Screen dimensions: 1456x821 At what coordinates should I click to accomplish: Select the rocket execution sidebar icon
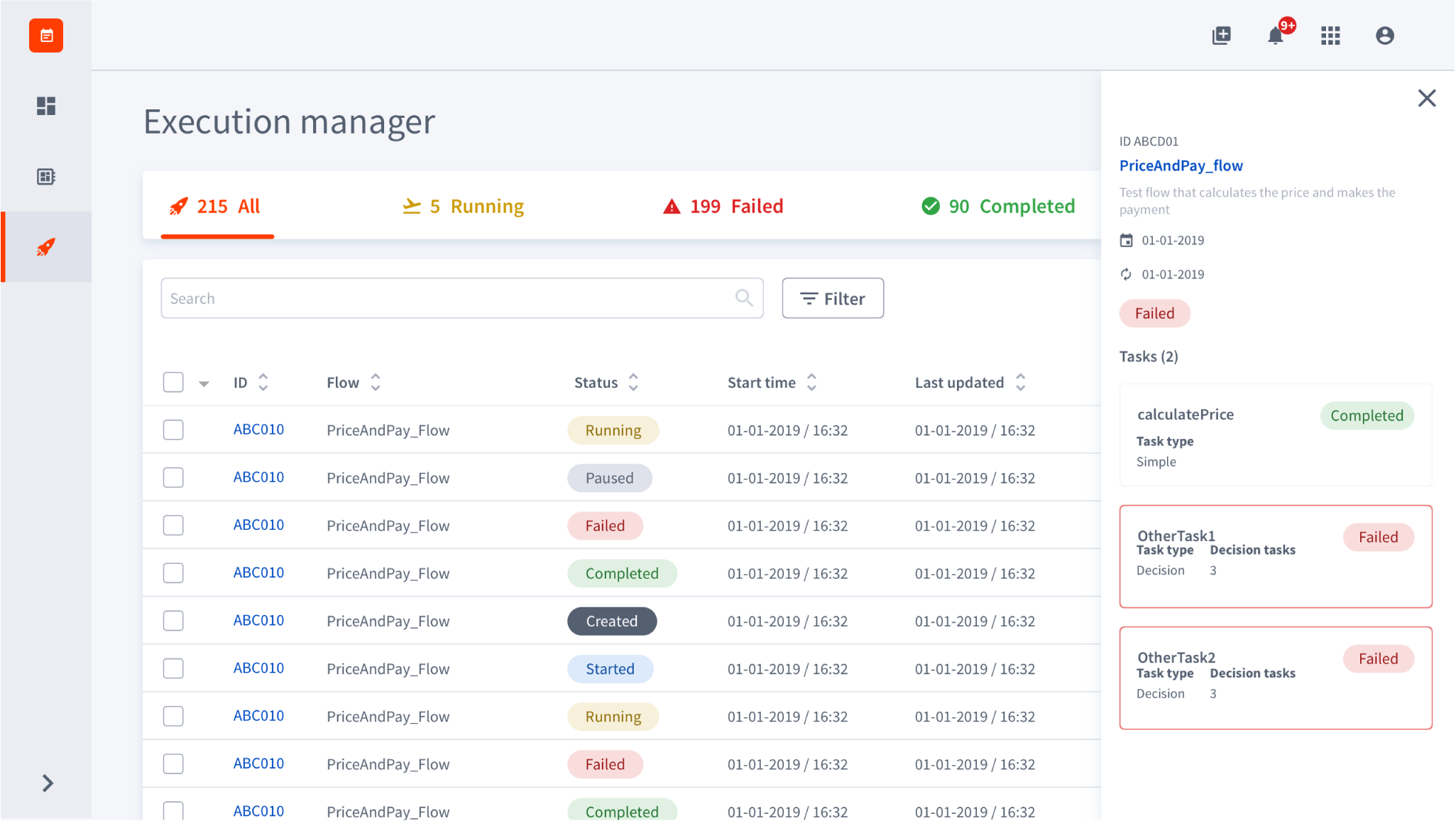coord(46,247)
